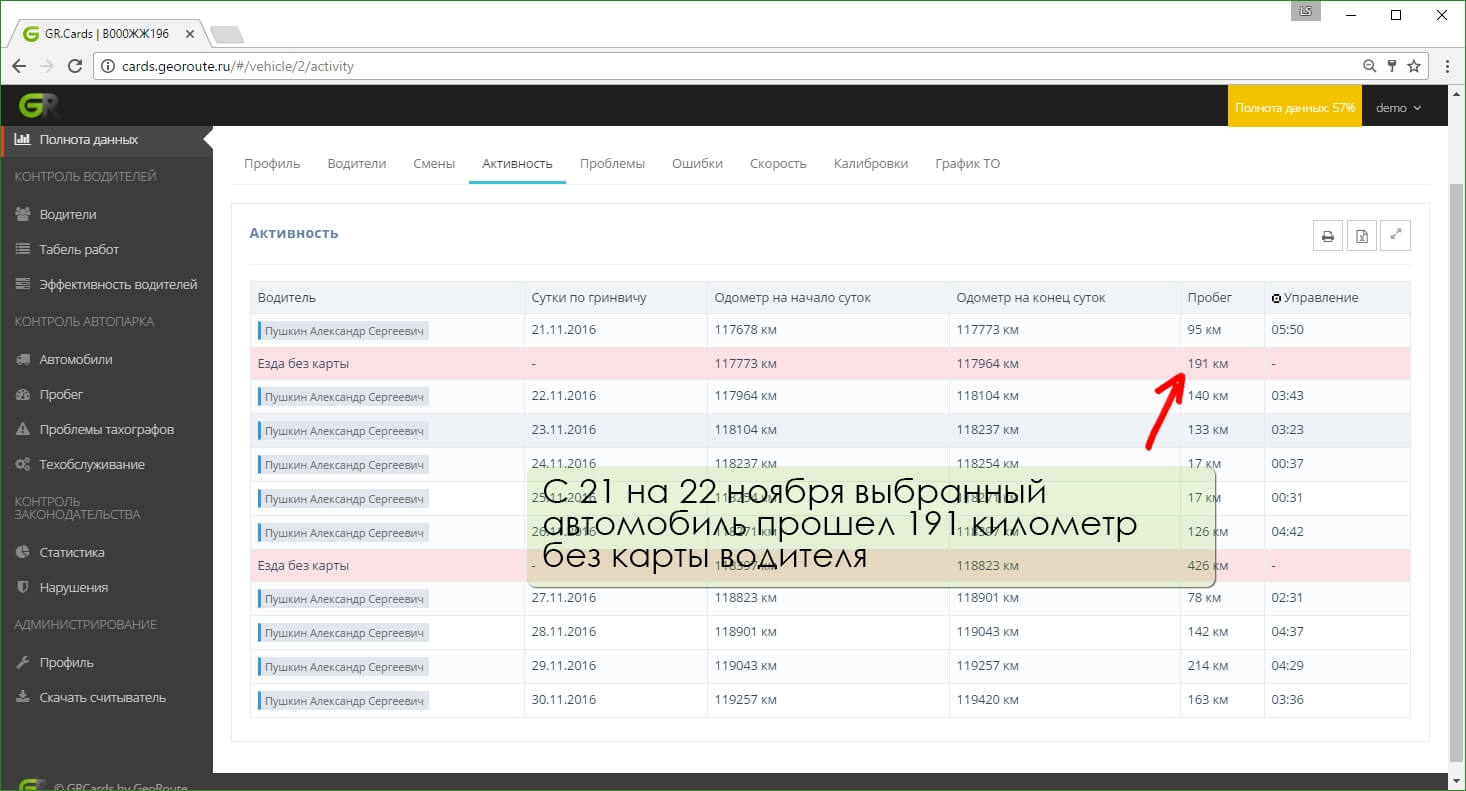The width and height of the screenshot is (1466, 791).
Task: Switch to the Профиль tab
Action: (x=272, y=164)
